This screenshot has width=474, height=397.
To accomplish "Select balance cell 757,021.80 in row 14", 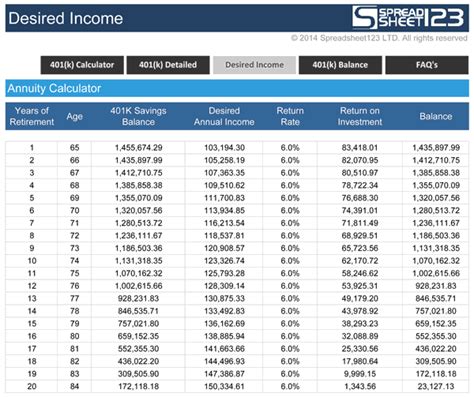I will 436,311.
